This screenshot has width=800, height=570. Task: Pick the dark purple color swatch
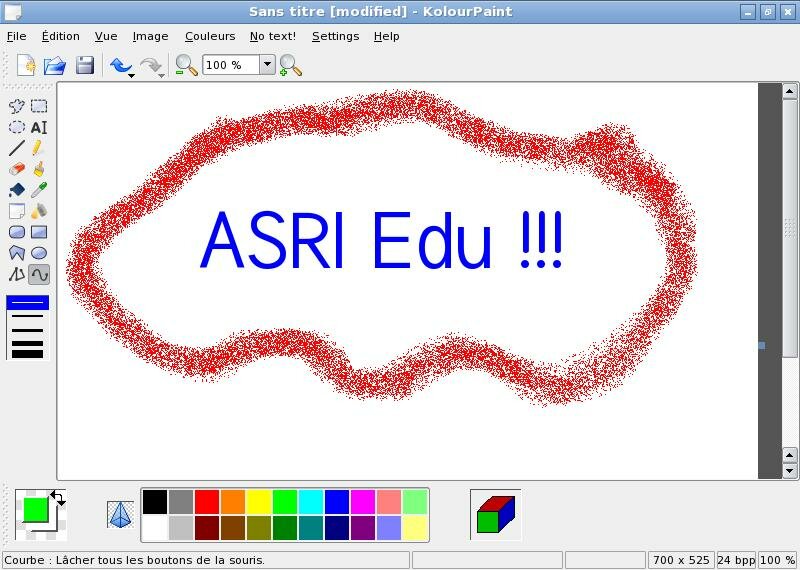click(363, 528)
